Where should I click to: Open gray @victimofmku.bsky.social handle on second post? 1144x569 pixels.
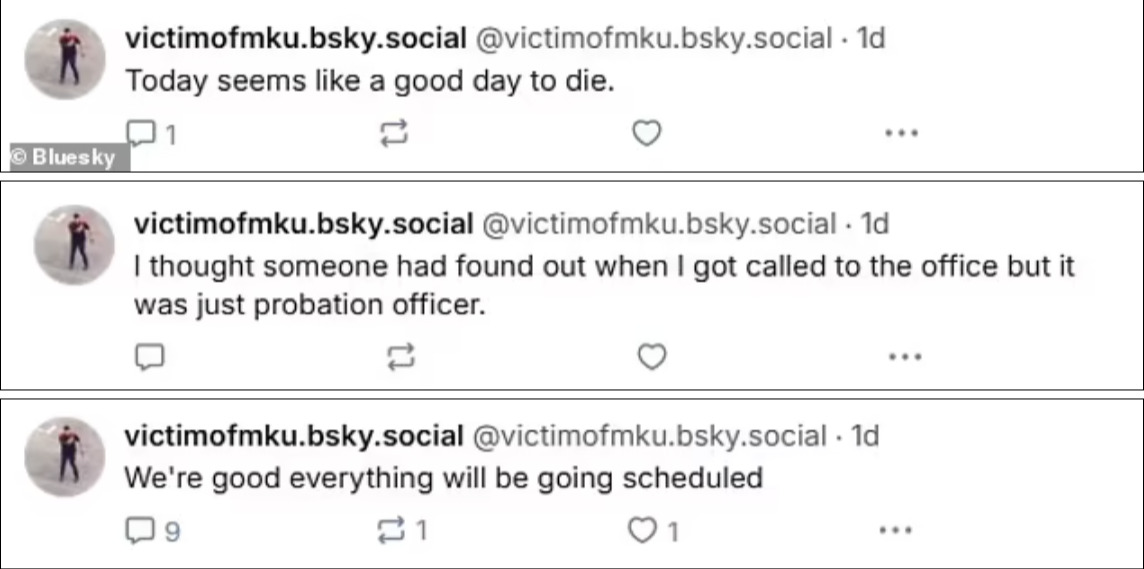658,224
